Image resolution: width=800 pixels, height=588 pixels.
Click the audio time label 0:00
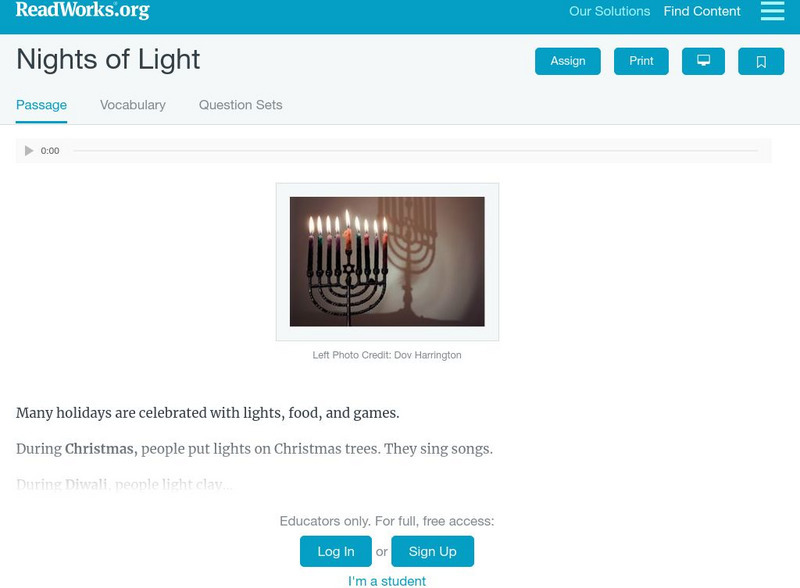tap(50, 151)
